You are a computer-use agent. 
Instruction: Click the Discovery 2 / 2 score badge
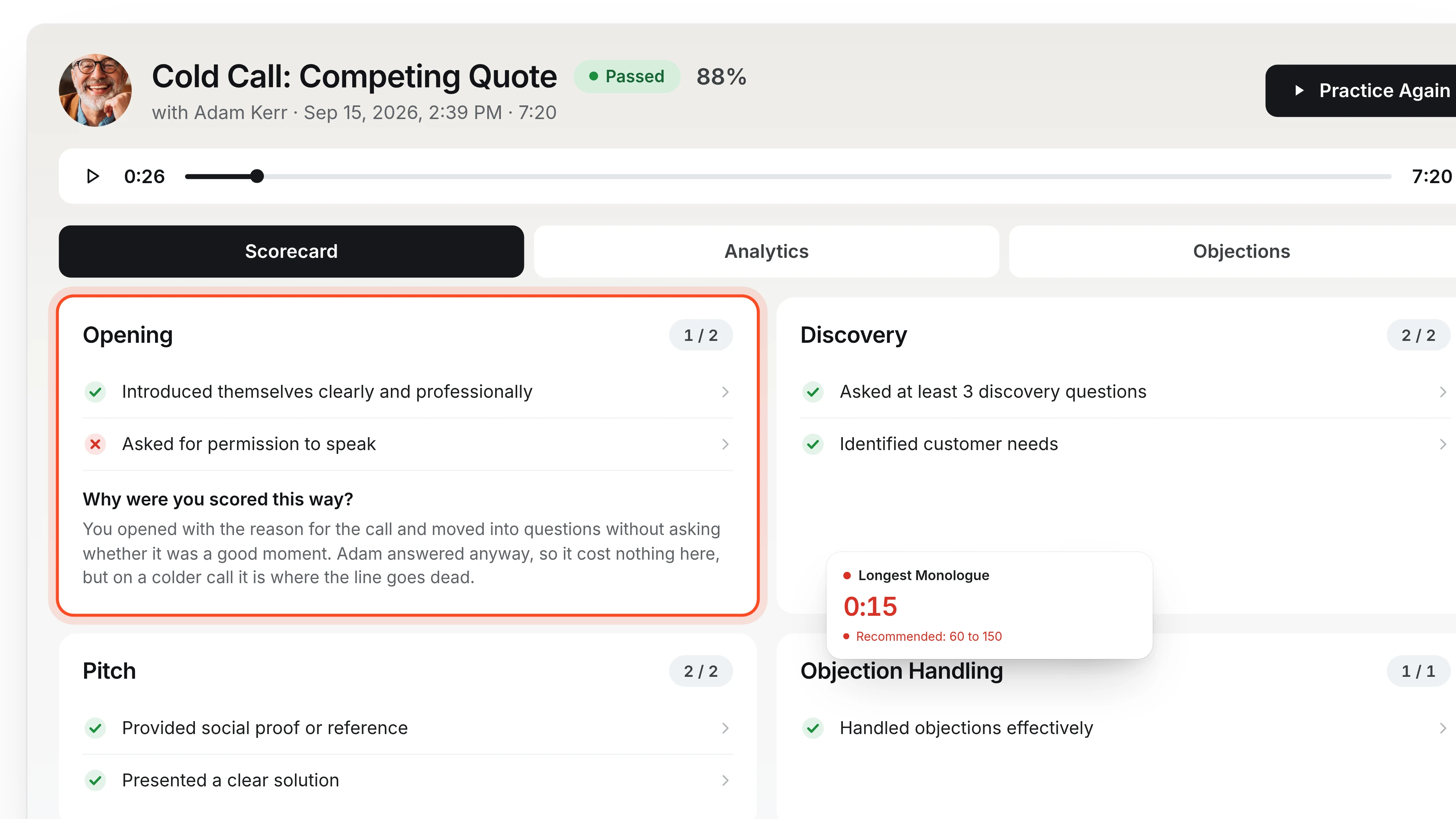[1418, 335]
